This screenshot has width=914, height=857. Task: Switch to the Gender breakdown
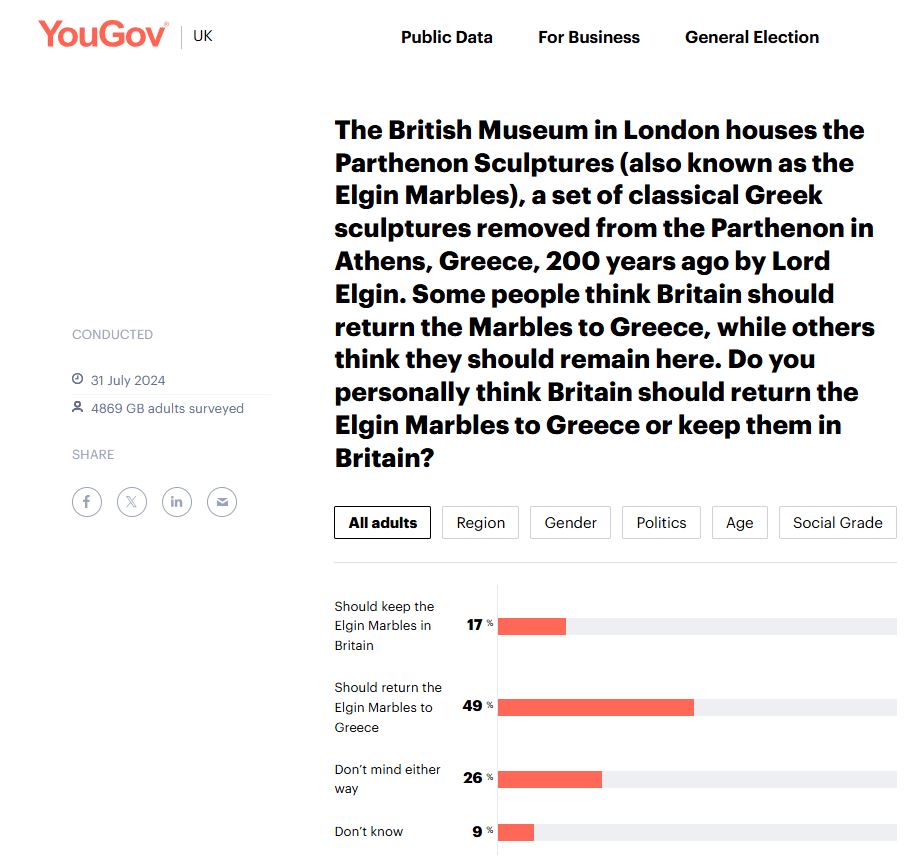[570, 522]
